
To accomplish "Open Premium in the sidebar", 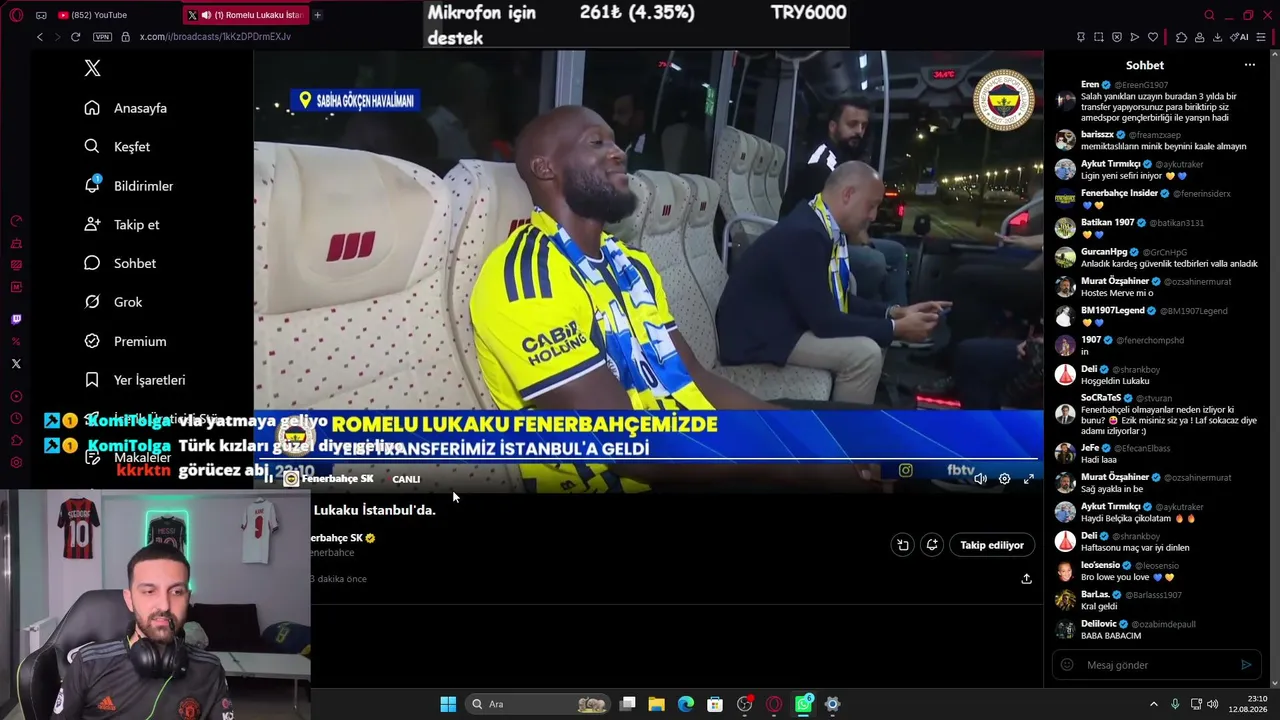I will [126, 341].
